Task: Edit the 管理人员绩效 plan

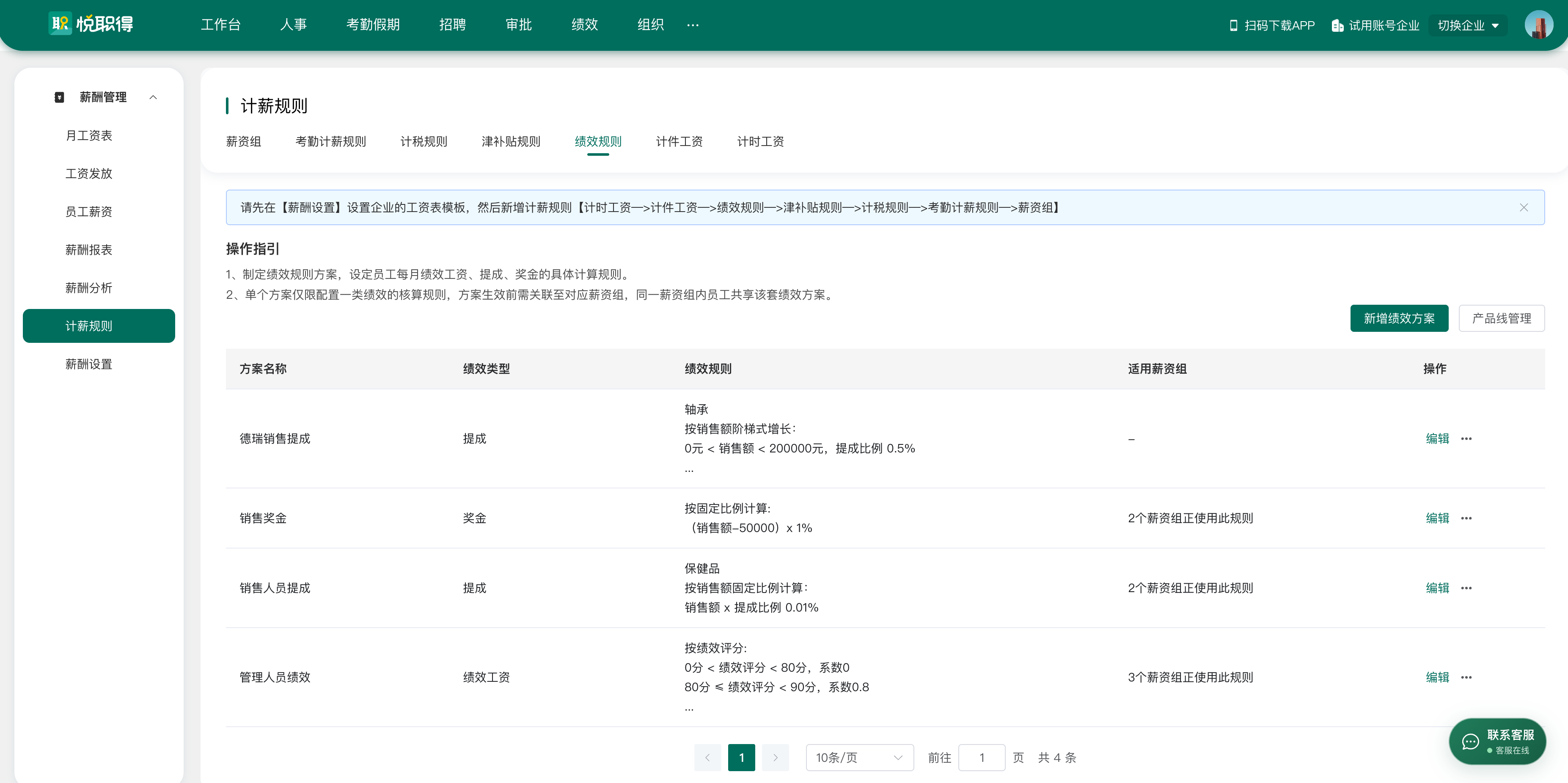Action: [1437, 677]
